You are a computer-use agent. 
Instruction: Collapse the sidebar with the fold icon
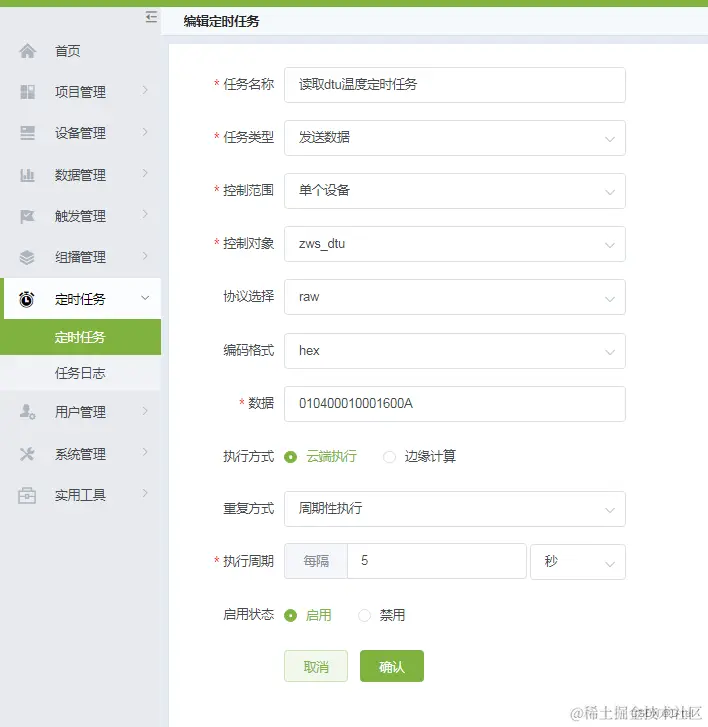pyautogui.click(x=151, y=17)
